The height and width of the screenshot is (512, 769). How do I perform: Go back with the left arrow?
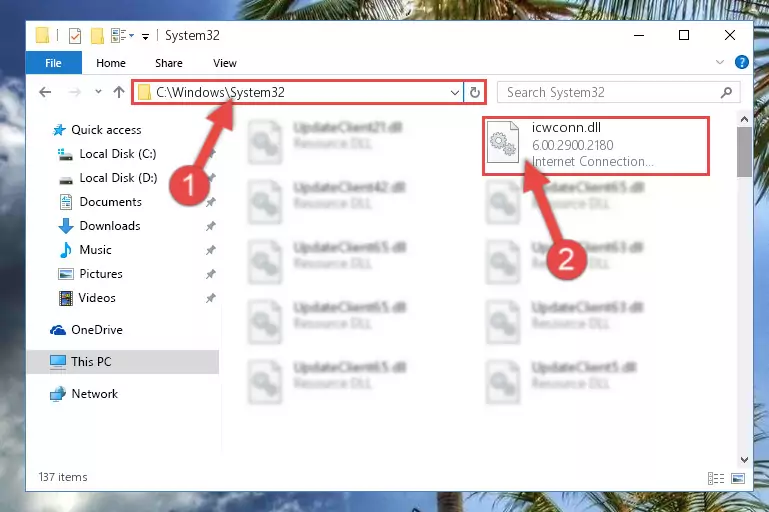click(45, 92)
